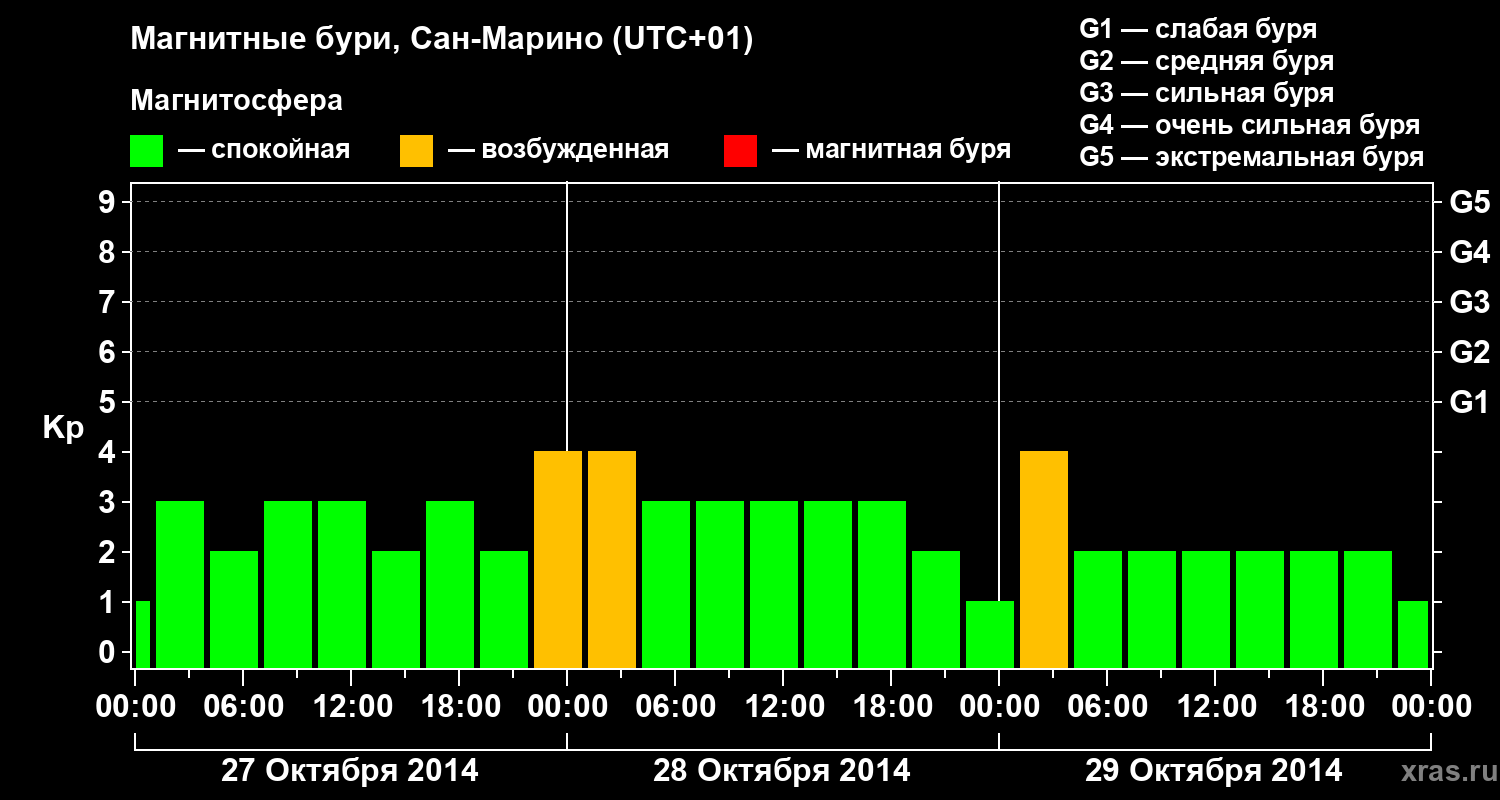Viewport: 1500px width, 800px height.
Task: Click the '18:00' tick label of 29 October
Action: click(1323, 706)
